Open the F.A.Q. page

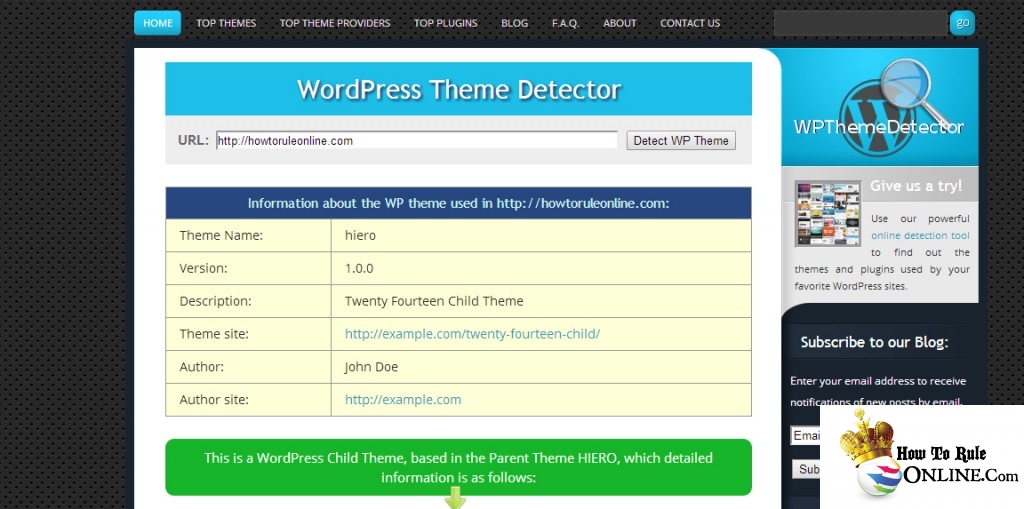566,23
